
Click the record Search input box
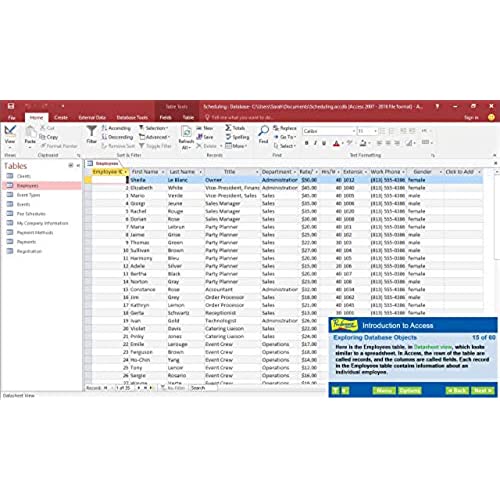[x=203, y=388]
